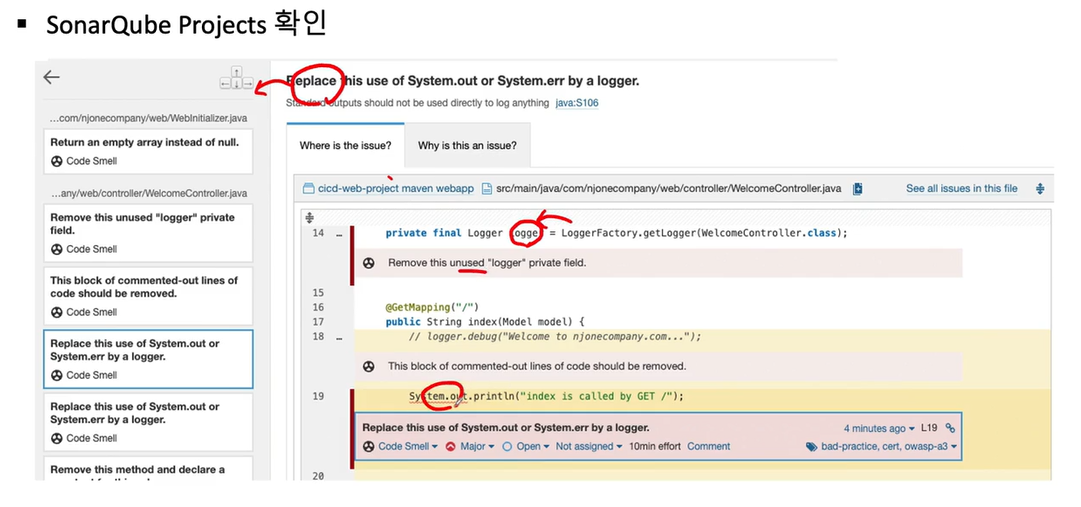This screenshot has width=1081, height=507.
Task: Click 'Standard outputs should not be used' description
Action: pyautogui.click(x=418, y=103)
